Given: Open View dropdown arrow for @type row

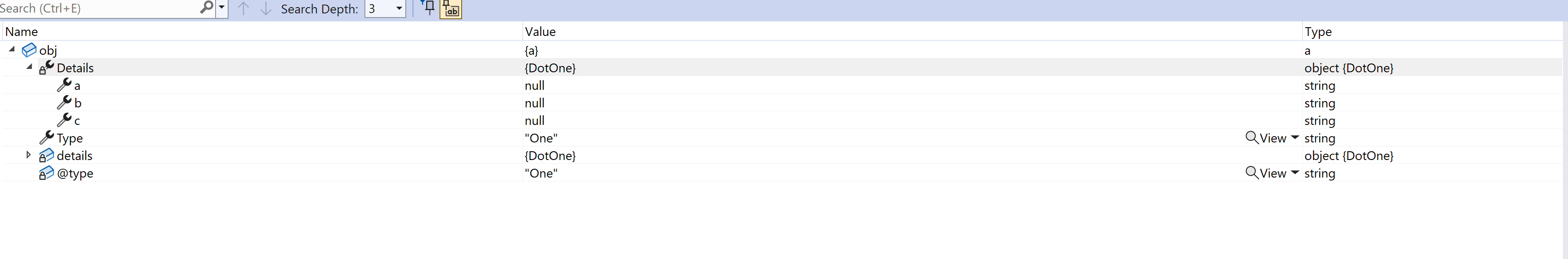Looking at the screenshot, I should point(1295,173).
